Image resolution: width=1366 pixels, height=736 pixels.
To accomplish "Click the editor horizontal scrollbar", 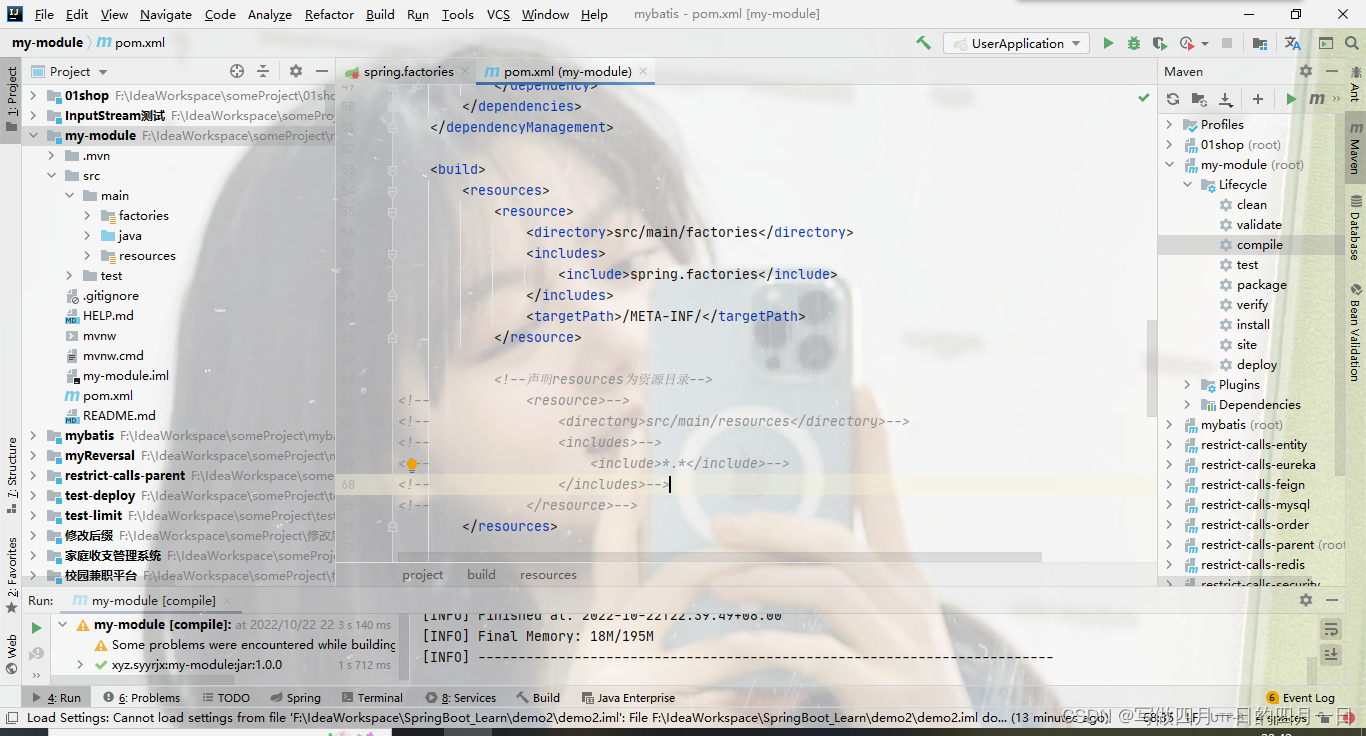I will pos(719,556).
